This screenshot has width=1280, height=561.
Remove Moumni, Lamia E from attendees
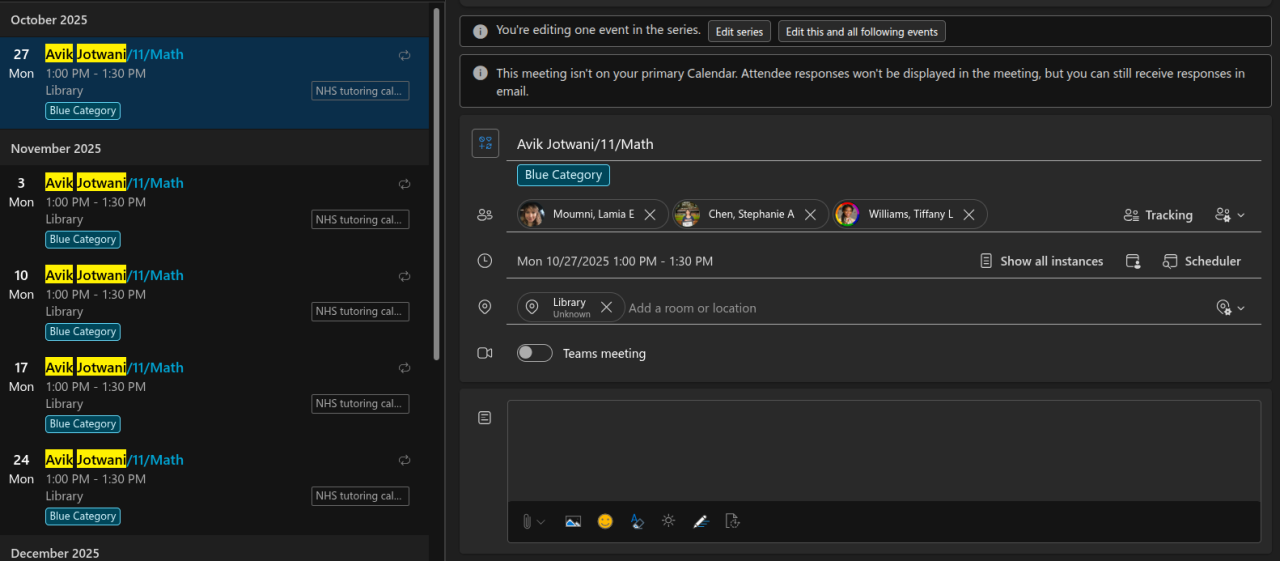click(650, 215)
